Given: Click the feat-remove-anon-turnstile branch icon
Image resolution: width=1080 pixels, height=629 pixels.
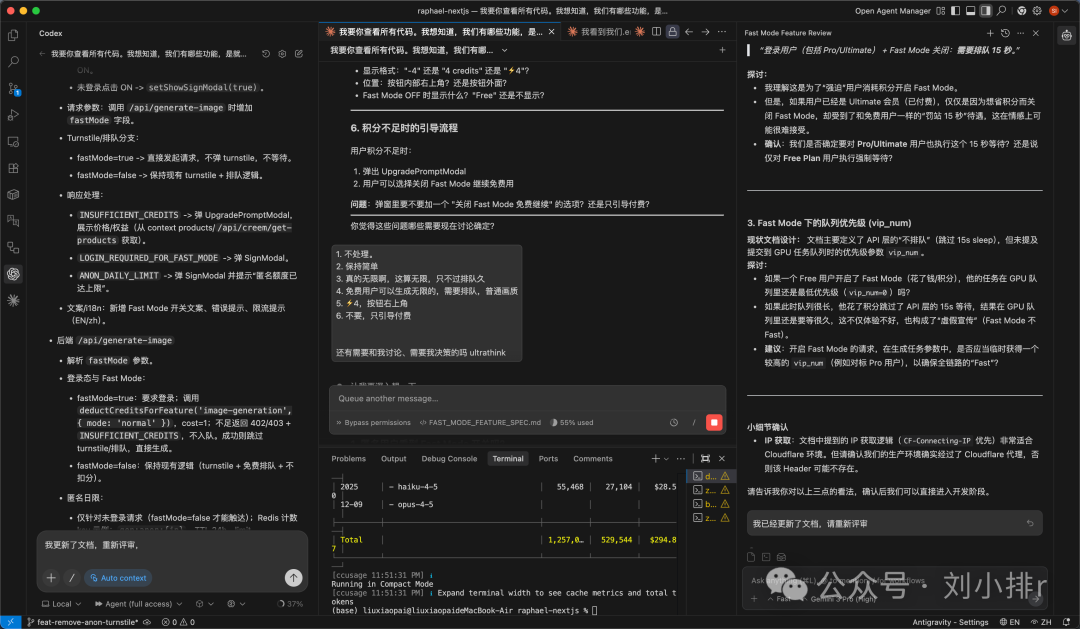Looking at the screenshot, I should (30, 621).
